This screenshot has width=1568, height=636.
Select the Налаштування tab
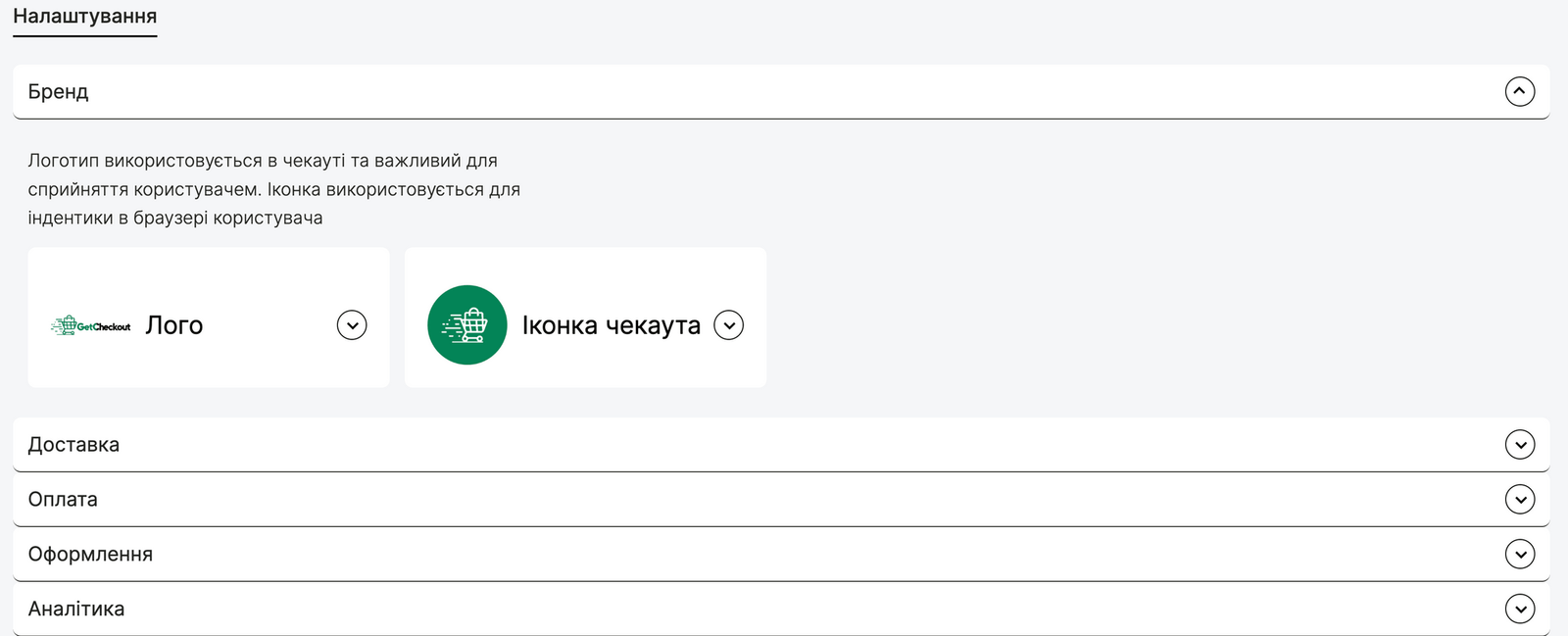(85, 17)
